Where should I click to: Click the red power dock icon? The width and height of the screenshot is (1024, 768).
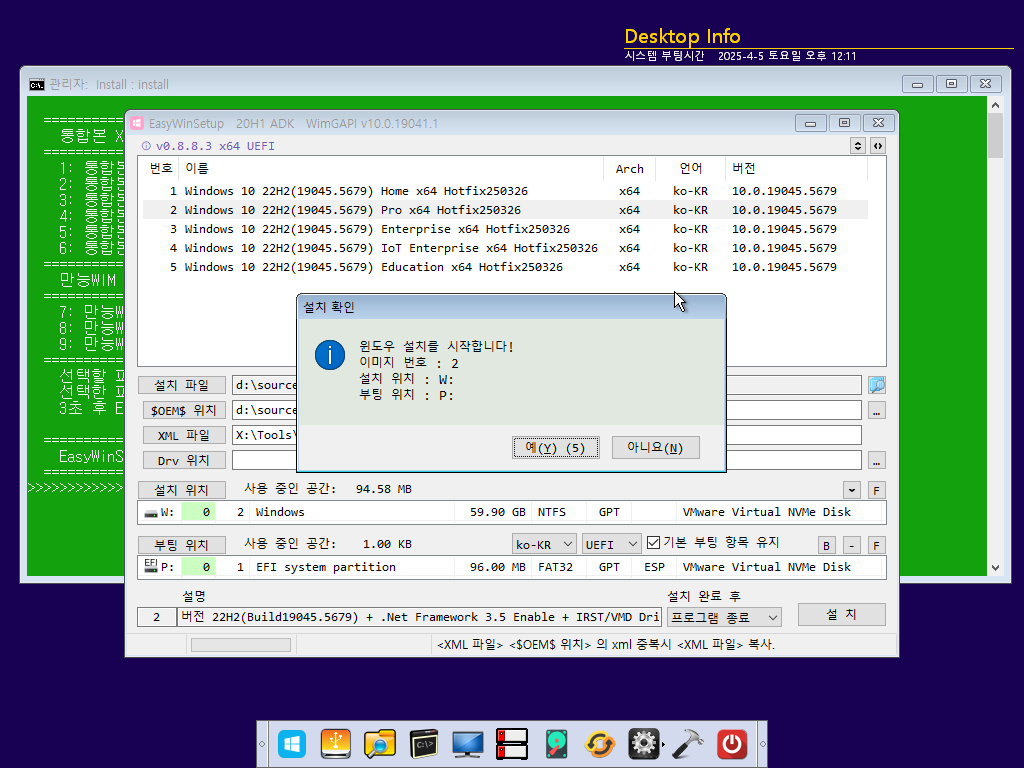tap(732, 744)
